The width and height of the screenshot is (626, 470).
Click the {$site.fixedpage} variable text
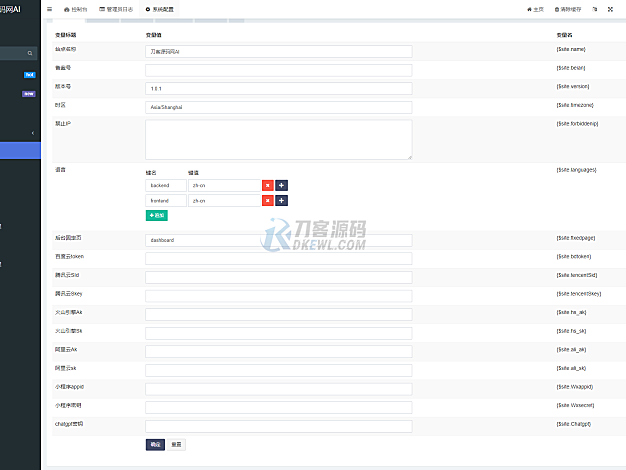(576, 238)
